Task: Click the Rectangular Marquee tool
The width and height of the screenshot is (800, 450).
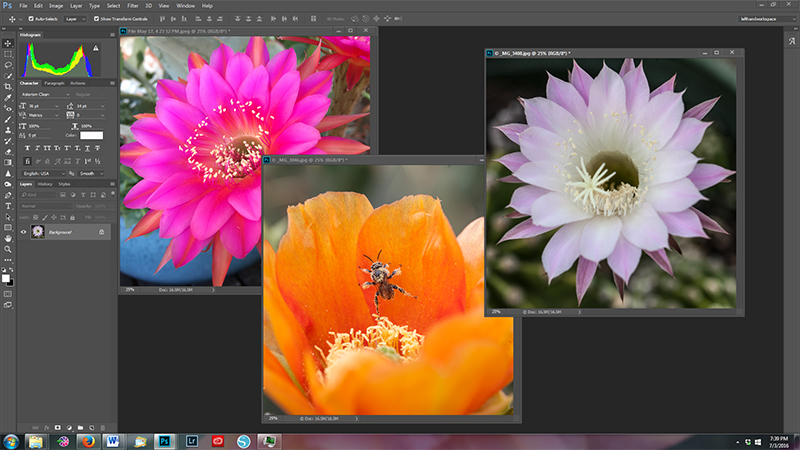Action: [x=8, y=53]
